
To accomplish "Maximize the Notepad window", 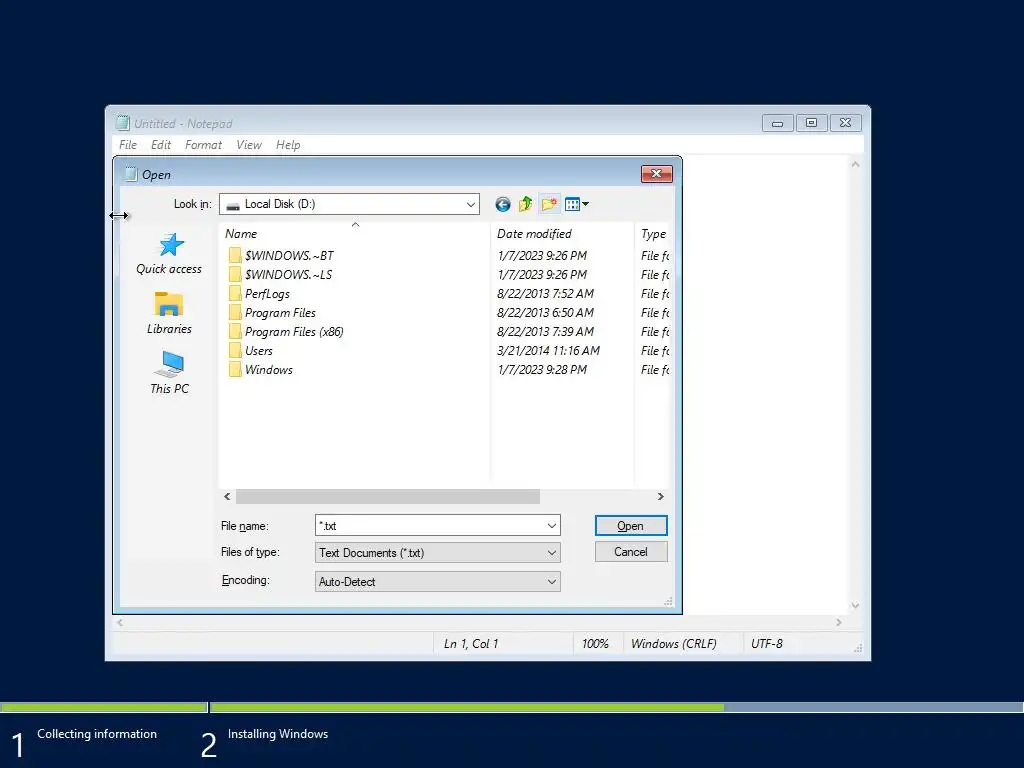I will point(811,123).
